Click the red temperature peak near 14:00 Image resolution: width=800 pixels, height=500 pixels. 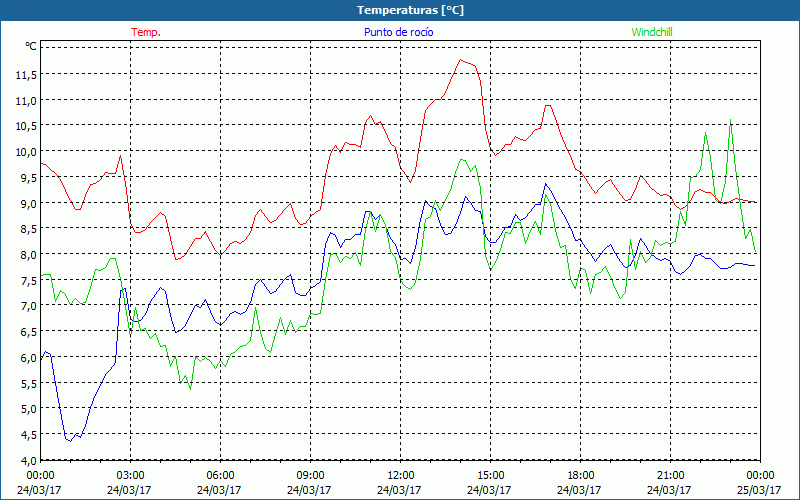click(461, 60)
